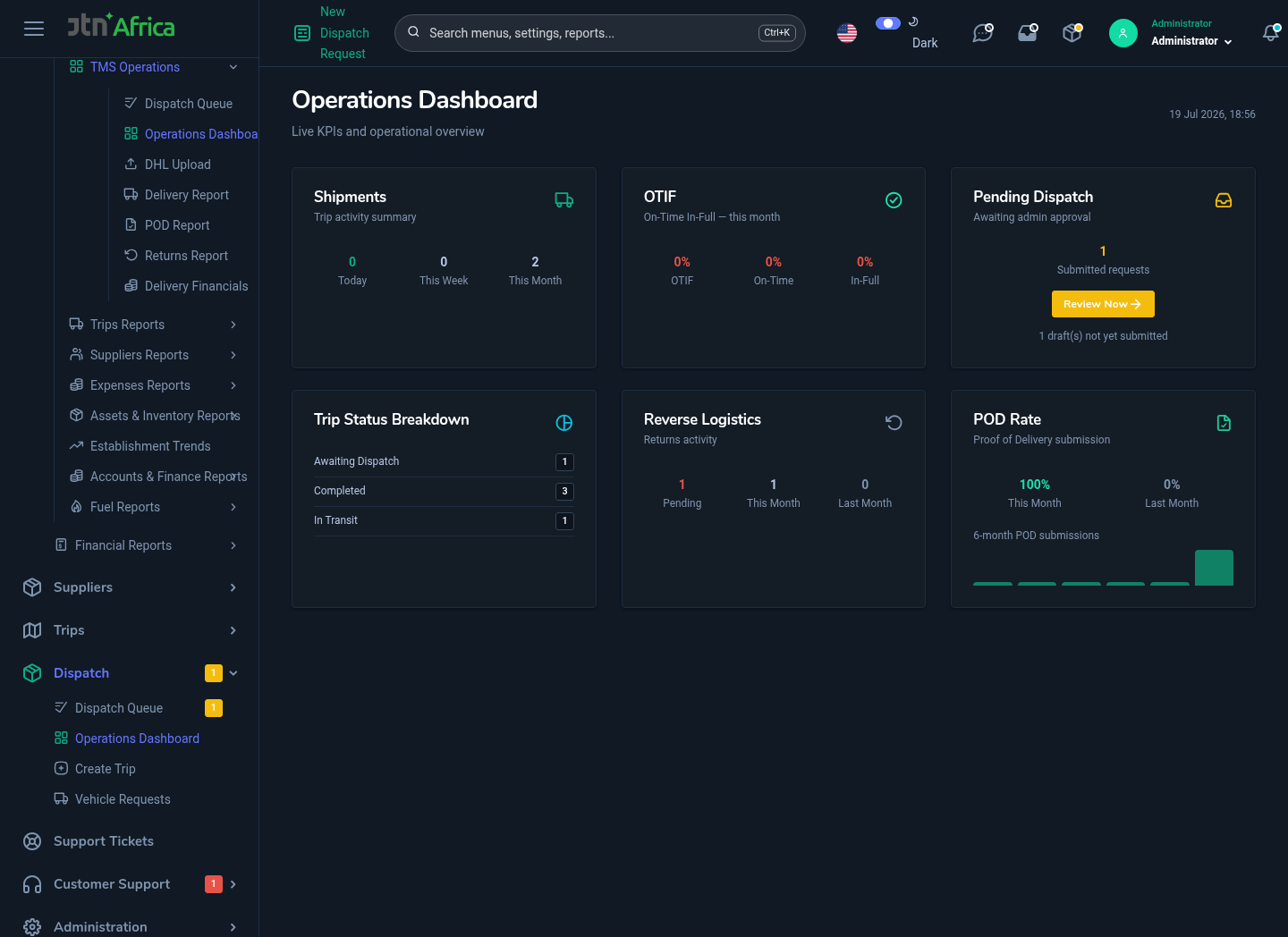This screenshot has height=937, width=1288.
Task: Click the tallest POD submissions bar
Action: point(1214,568)
